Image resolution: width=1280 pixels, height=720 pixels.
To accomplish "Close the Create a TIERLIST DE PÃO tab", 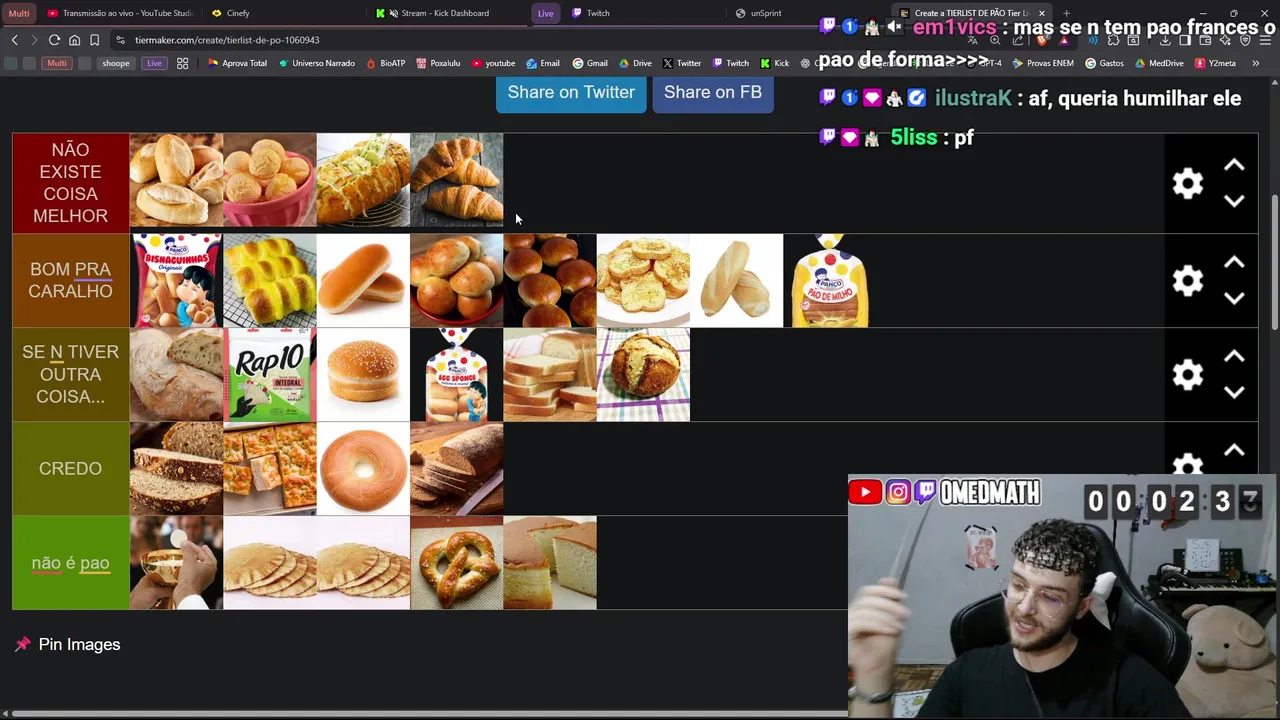I will [x=1041, y=13].
